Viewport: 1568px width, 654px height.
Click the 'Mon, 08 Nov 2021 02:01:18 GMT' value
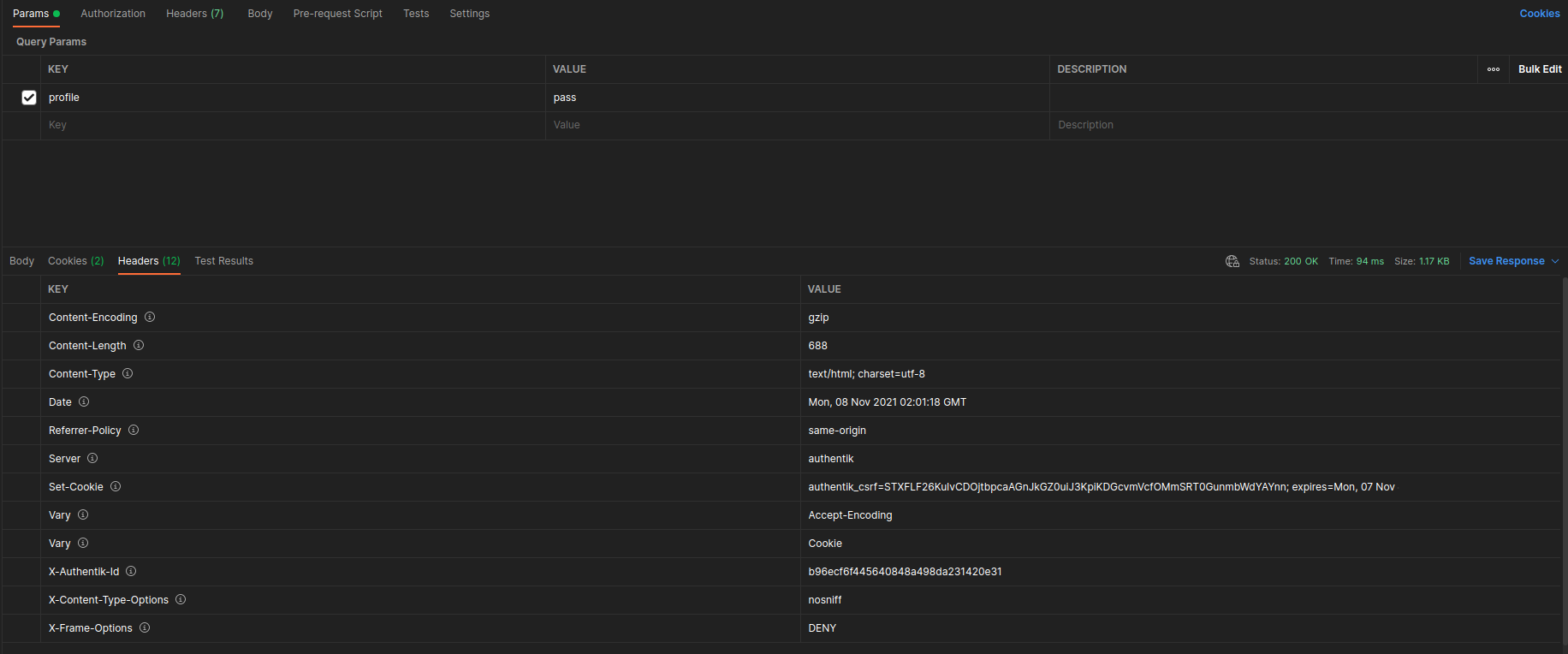pos(887,402)
